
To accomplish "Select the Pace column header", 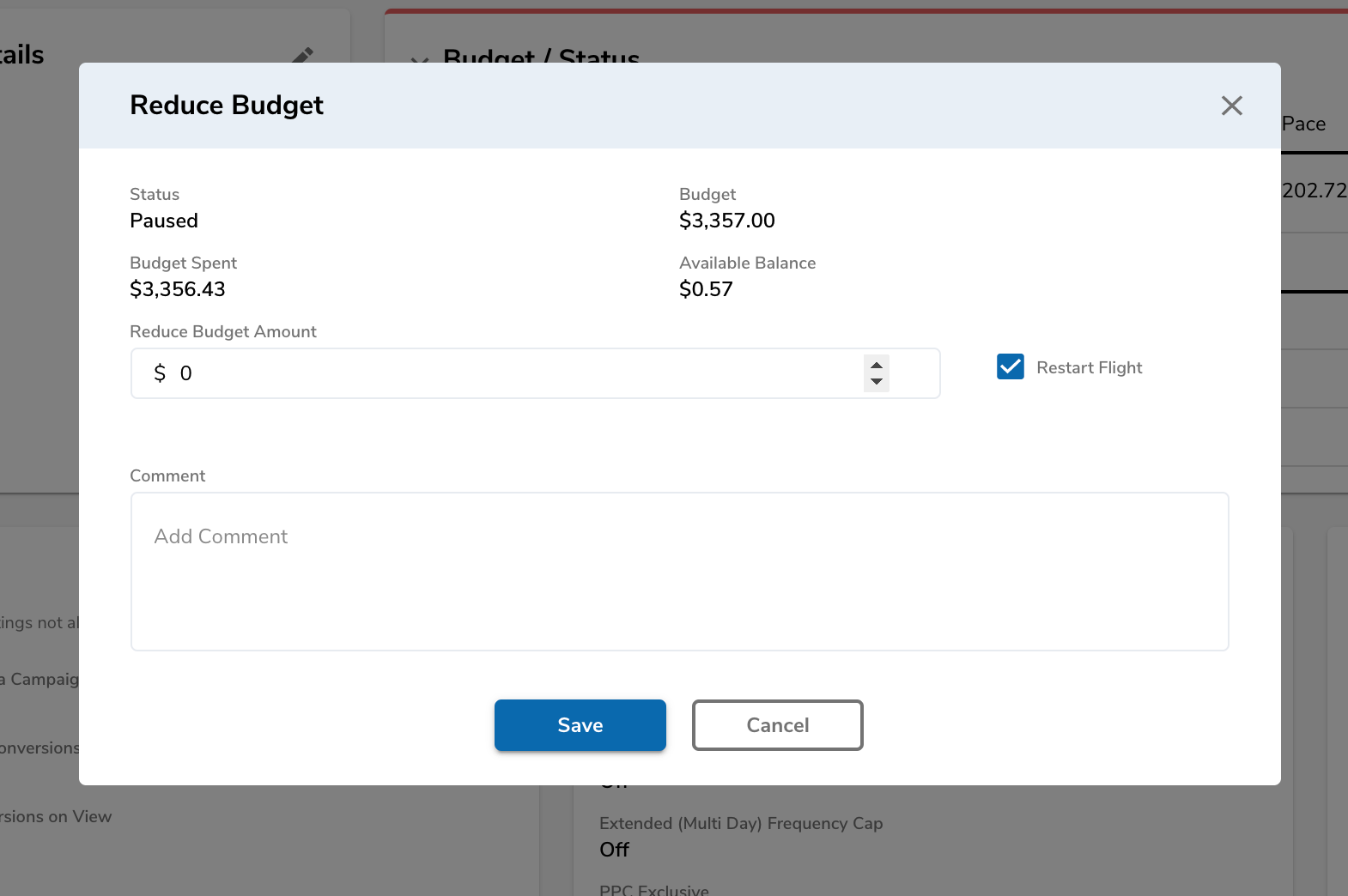I will pos(1303,124).
